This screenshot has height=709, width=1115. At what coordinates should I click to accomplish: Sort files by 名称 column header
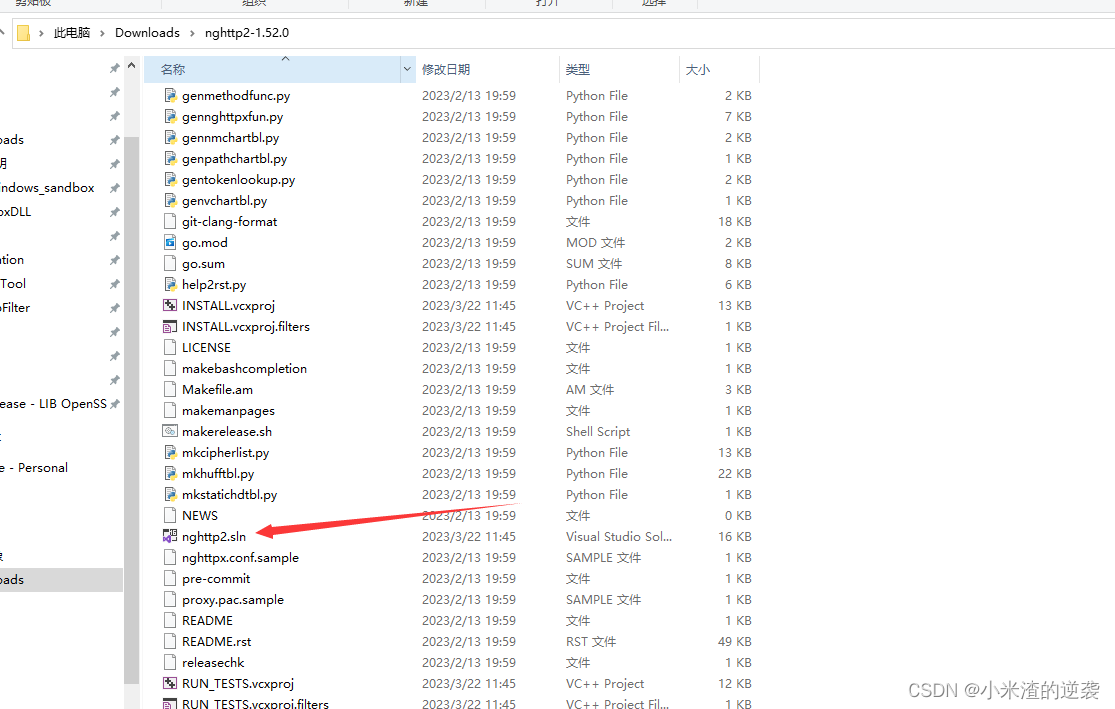[x=173, y=70]
